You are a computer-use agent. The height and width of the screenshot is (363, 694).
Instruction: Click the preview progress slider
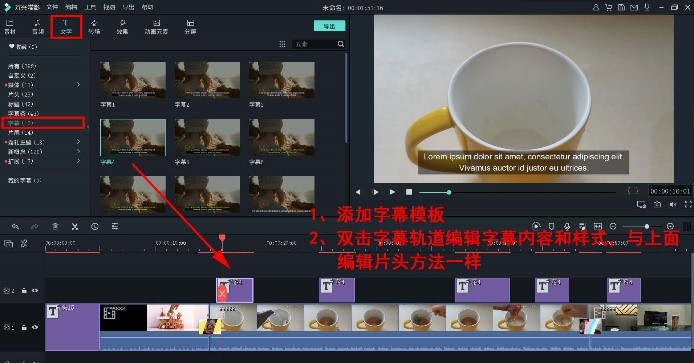click(517, 192)
